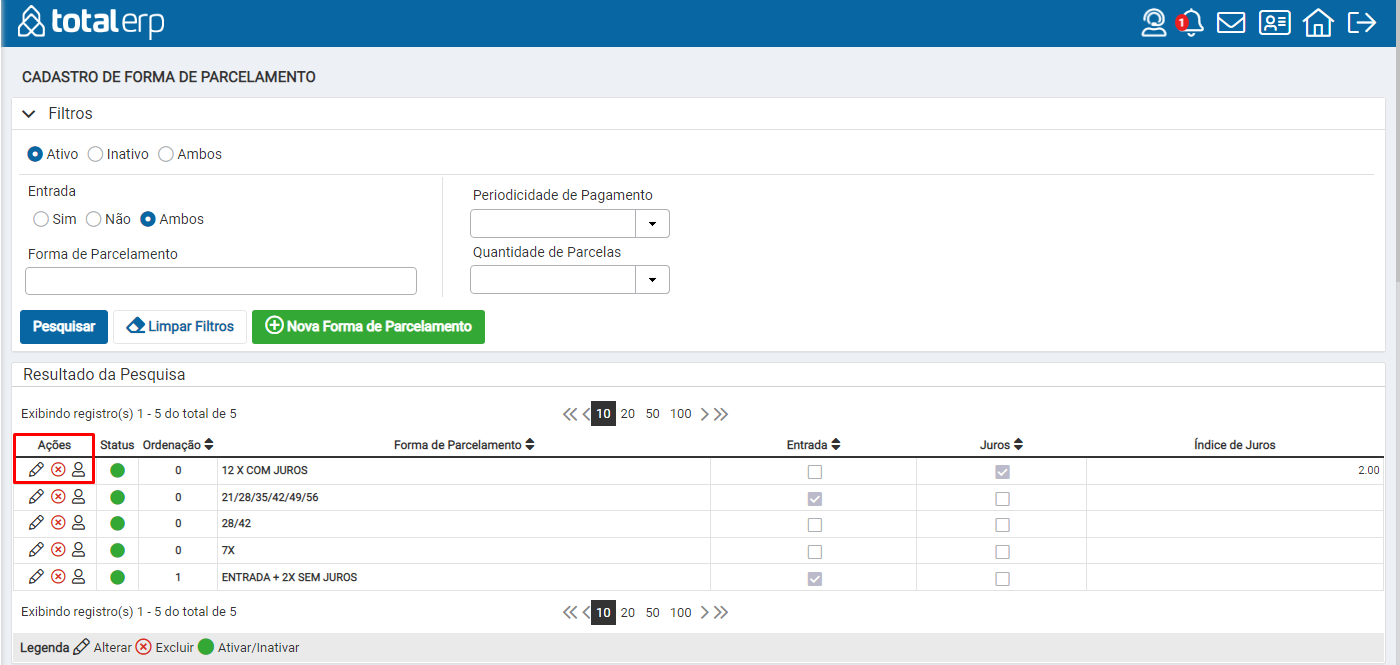Edit the 12 X COM JUROS row

36,470
